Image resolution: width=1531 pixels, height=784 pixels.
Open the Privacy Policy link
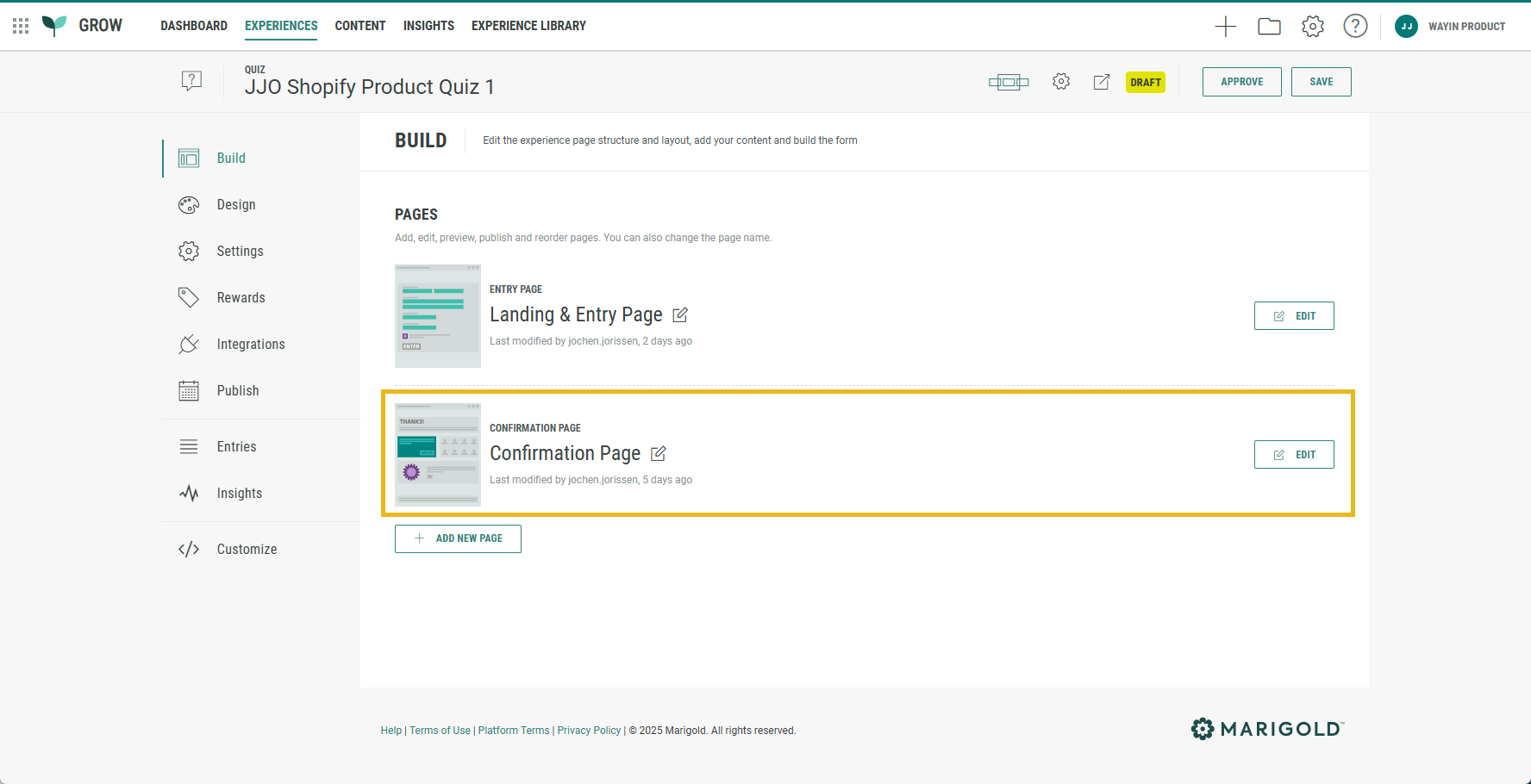tap(589, 731)
